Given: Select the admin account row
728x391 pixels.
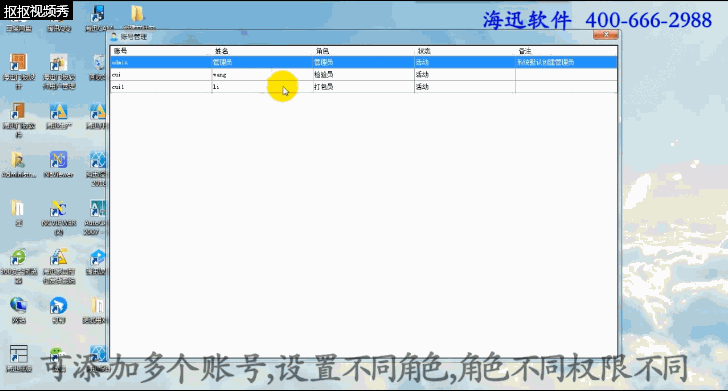Looking at the screenshot, I should pyautogui.click(x=364, y=62).
